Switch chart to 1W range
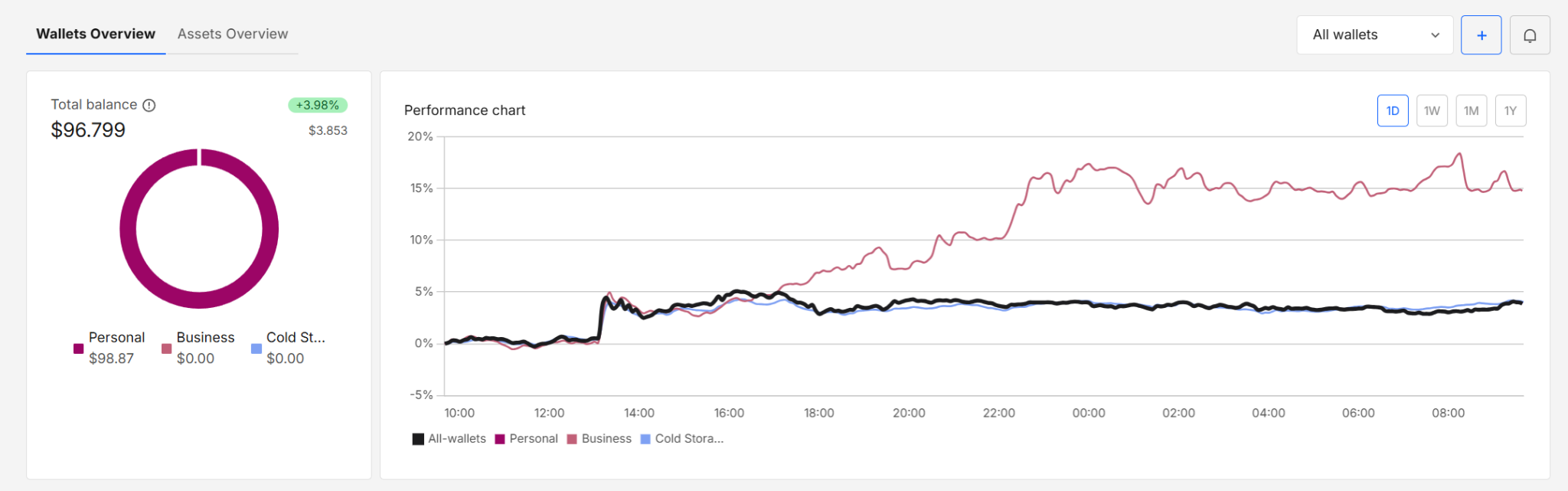The height and width of the screenshot is (491, 1568). point(1432,111)
